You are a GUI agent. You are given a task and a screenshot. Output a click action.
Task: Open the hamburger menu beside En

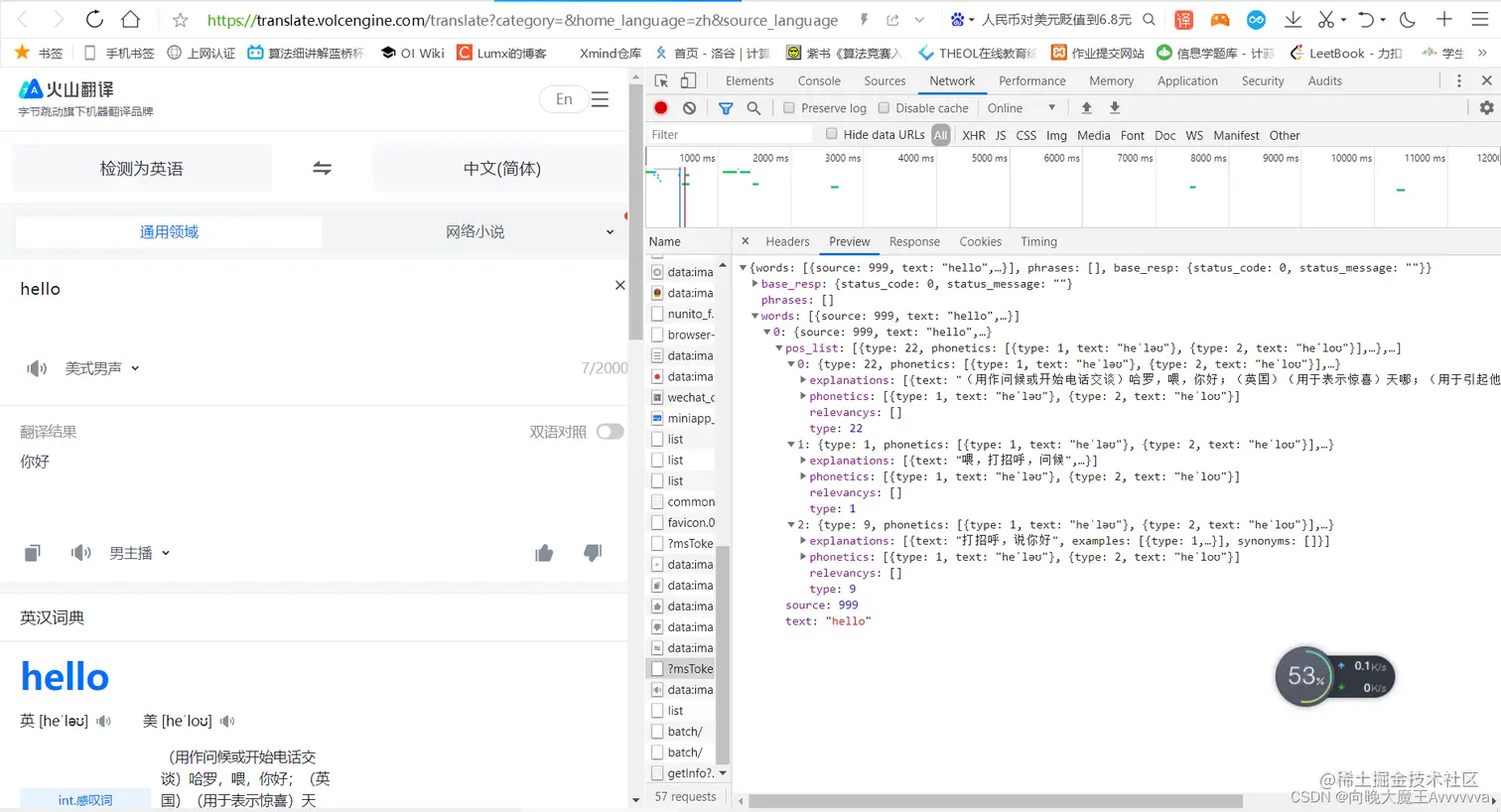[600, 99]
